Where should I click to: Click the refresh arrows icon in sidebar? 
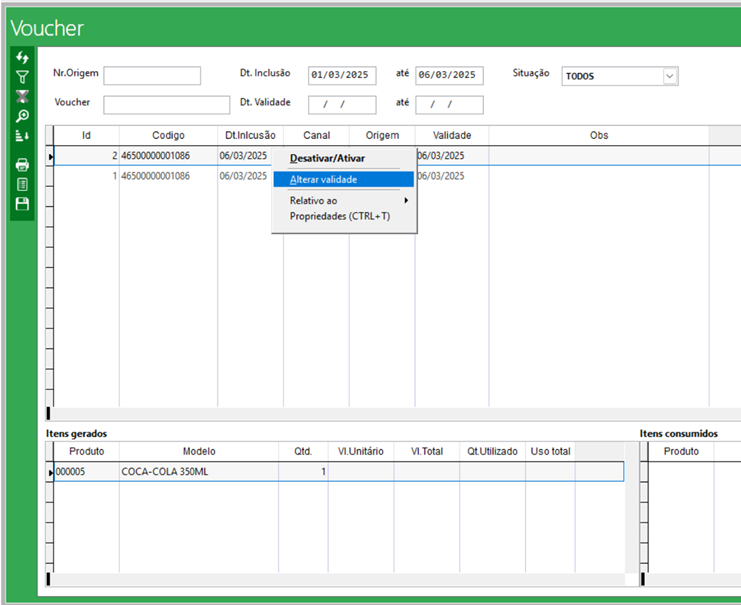tap(22, 58)
